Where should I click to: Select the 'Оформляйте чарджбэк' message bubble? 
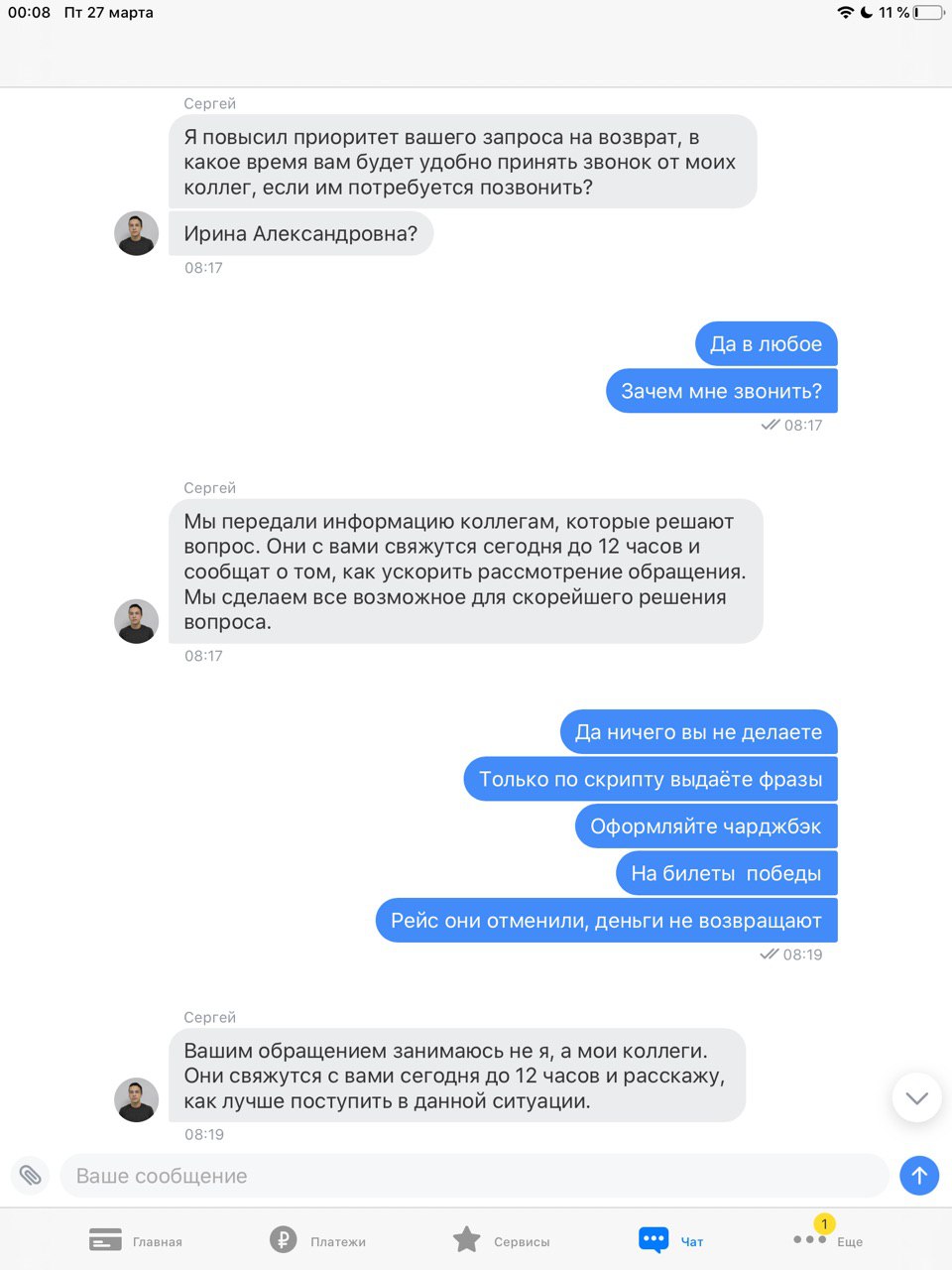coord(706,826)
